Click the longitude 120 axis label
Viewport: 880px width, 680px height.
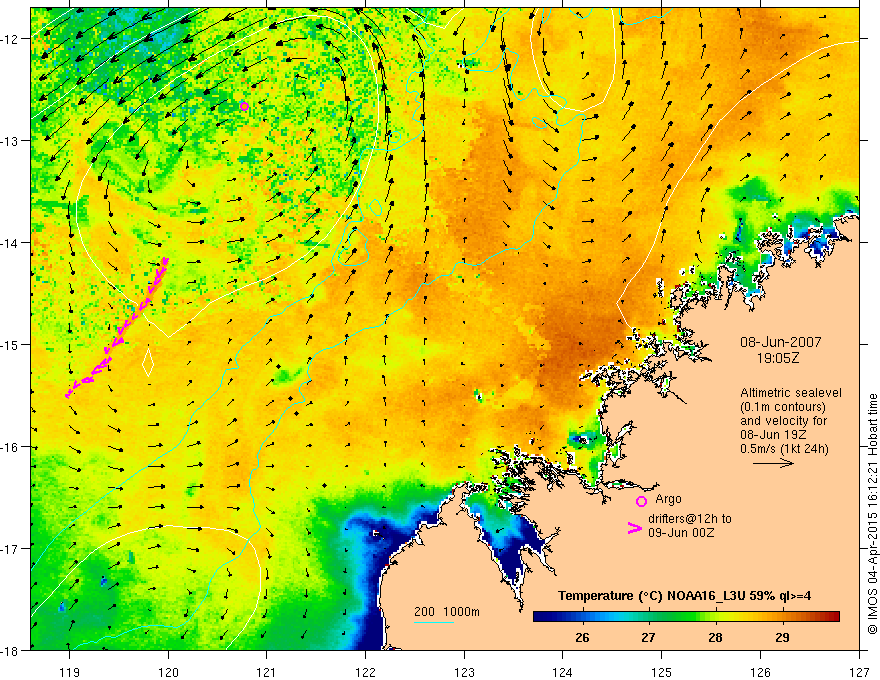pyautogui.click(x=168, y=672)
